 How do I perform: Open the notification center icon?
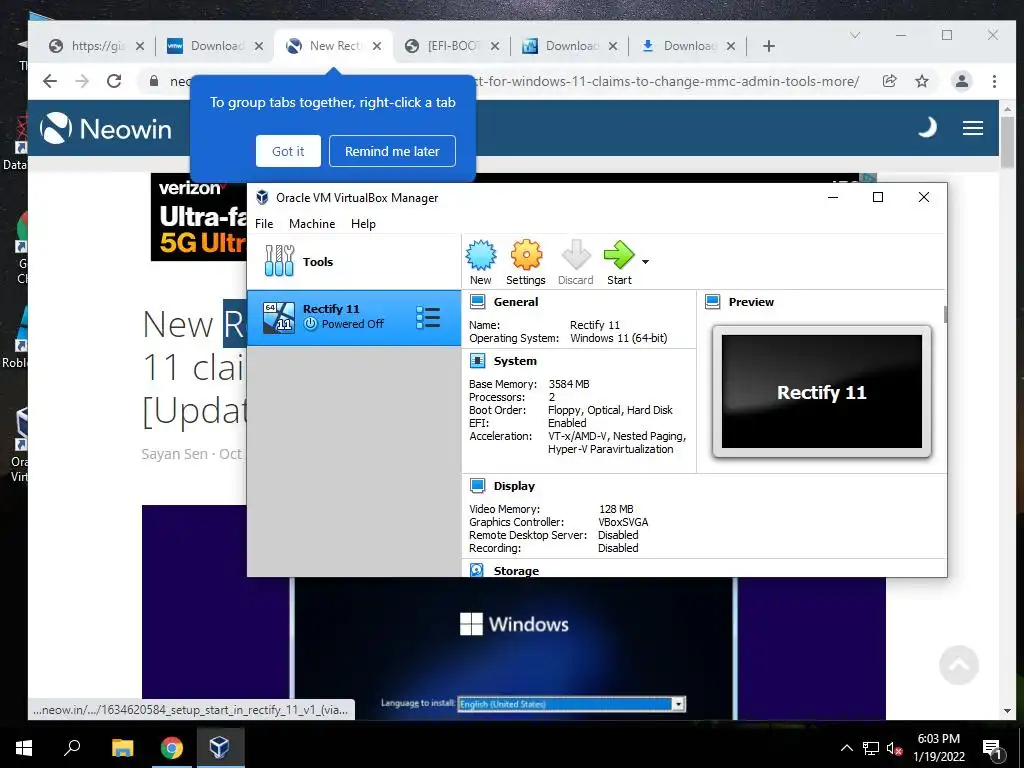click(993, 750)
